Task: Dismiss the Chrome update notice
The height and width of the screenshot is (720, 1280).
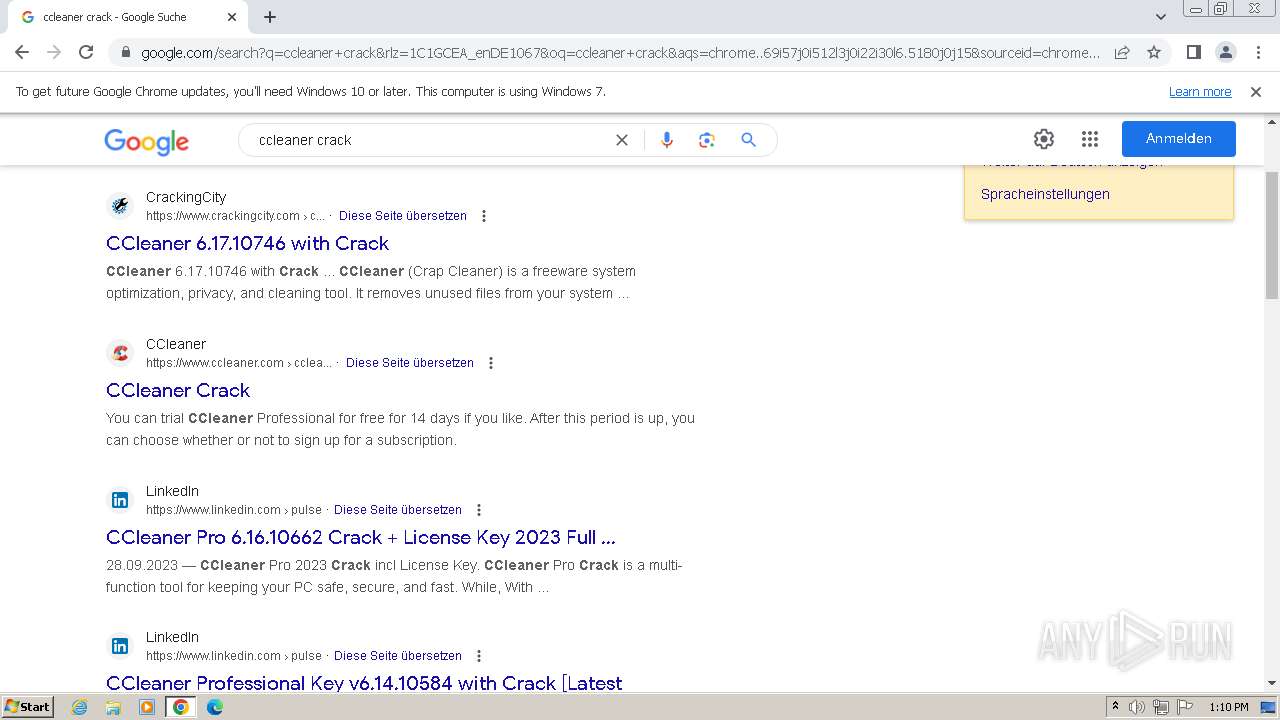Action: click(1256, 92)
